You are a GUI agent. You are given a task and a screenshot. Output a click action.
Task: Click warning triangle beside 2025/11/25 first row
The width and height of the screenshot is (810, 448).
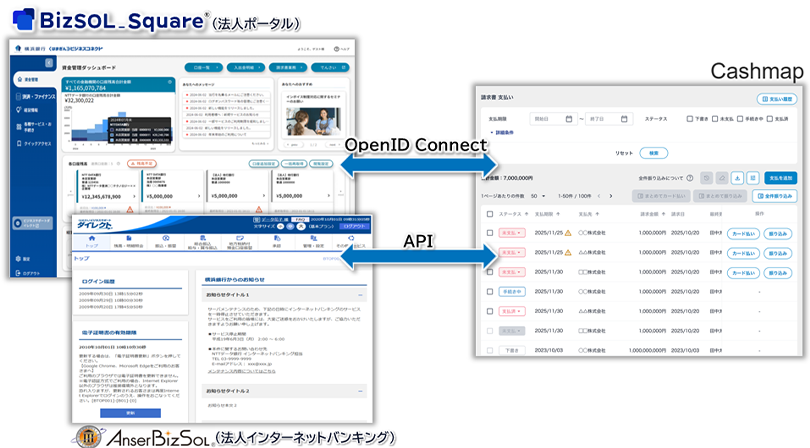568,233
